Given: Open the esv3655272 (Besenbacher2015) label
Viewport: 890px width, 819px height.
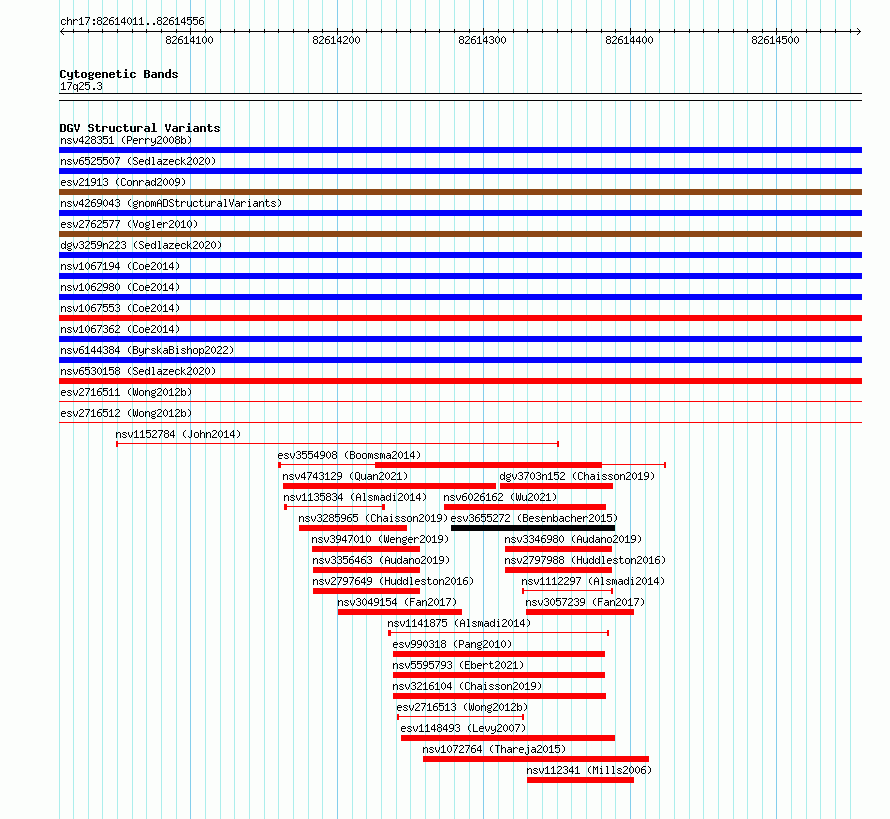Looking at the screenshot, I should click(534, 518).
